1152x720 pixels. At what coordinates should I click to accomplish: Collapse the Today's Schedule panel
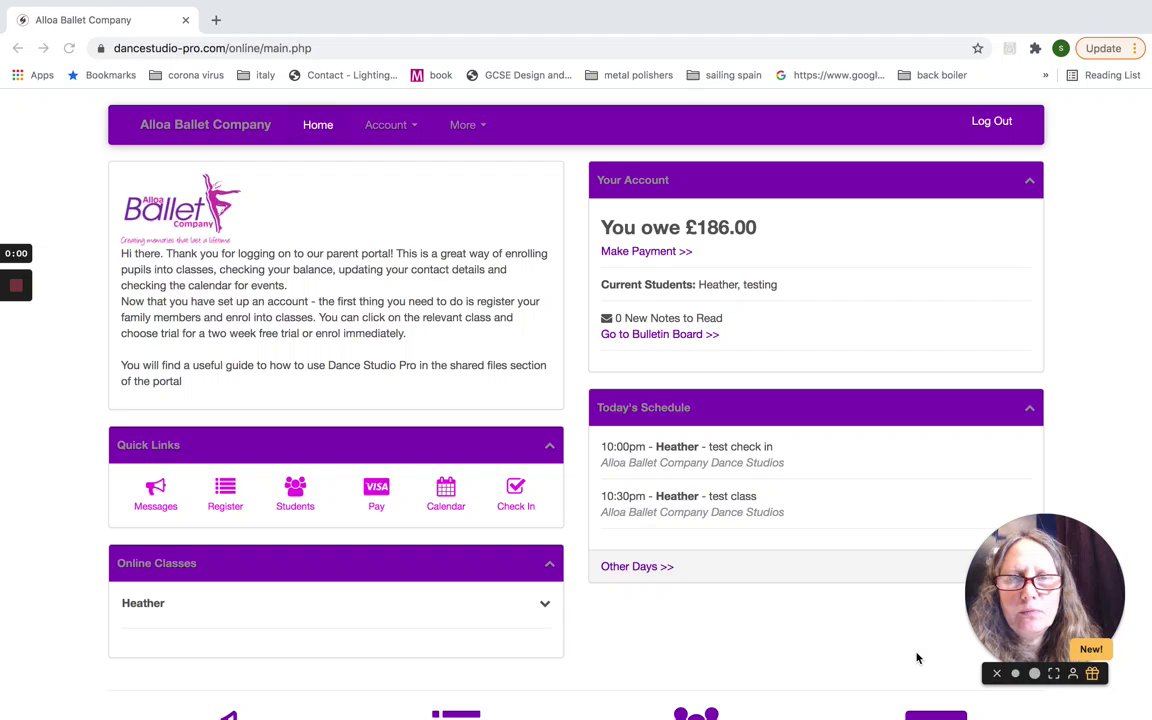(x=1029, y=408)
